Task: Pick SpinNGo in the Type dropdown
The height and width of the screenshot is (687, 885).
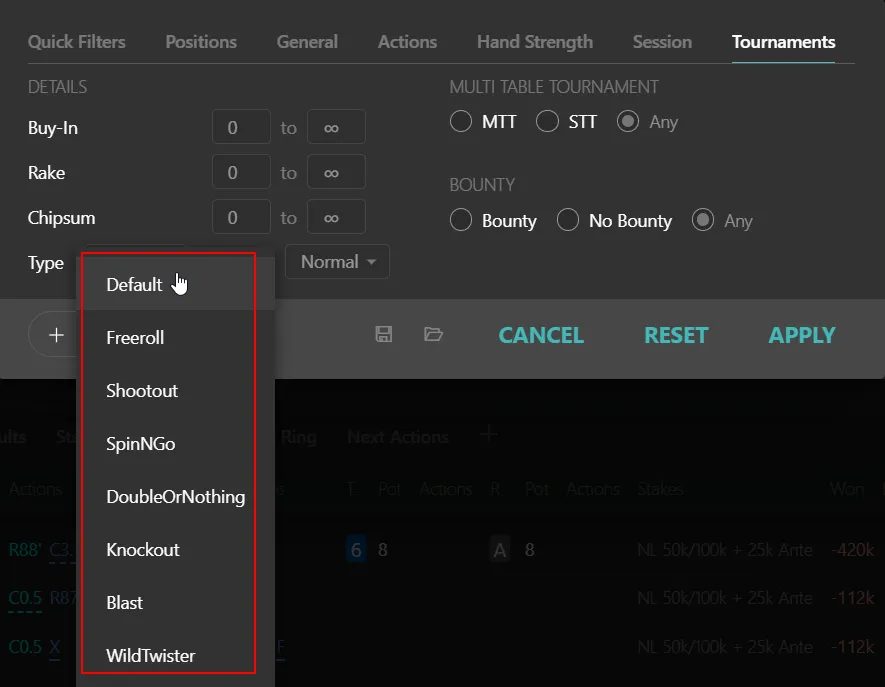Action: [141, 444]
